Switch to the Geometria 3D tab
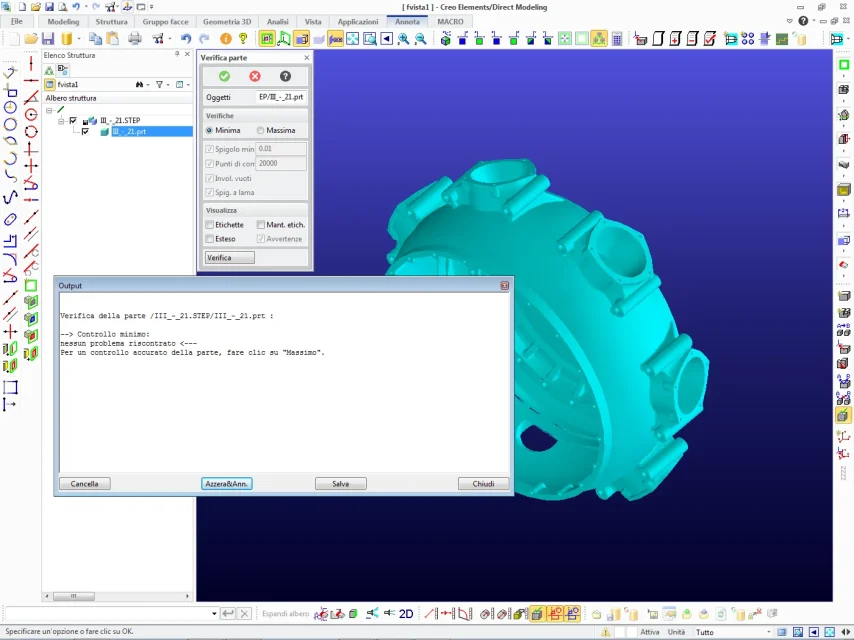The image size is (854, 640). click(x=227, y=21)
